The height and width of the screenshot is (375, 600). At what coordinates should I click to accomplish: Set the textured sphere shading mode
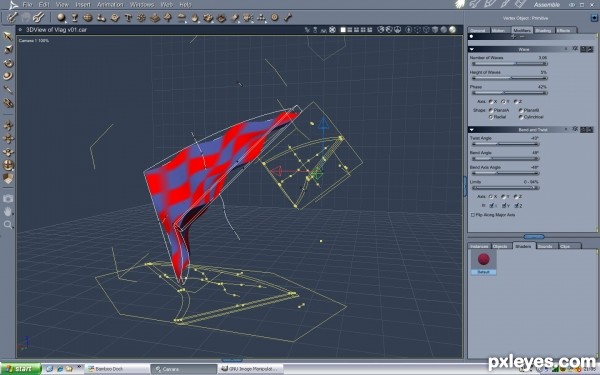pos(452,29)
